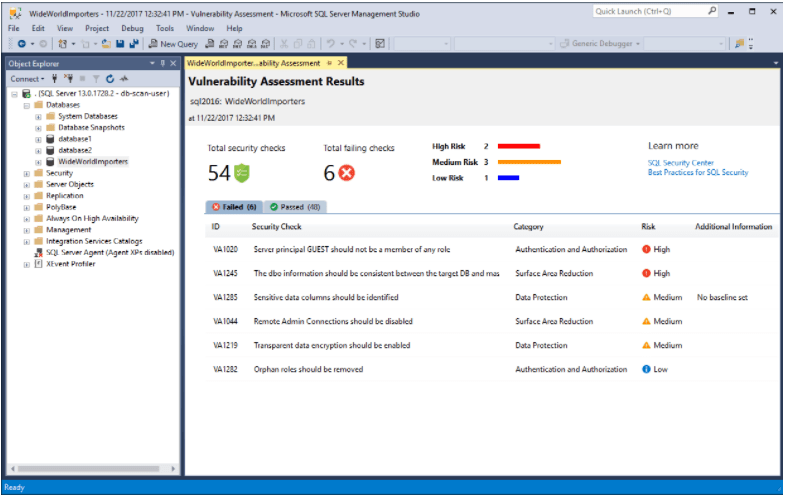Viewport: 786px width, 498px height.
Task: Select the VA1020 GUEST role check row
Action: (x=491, y=249)
